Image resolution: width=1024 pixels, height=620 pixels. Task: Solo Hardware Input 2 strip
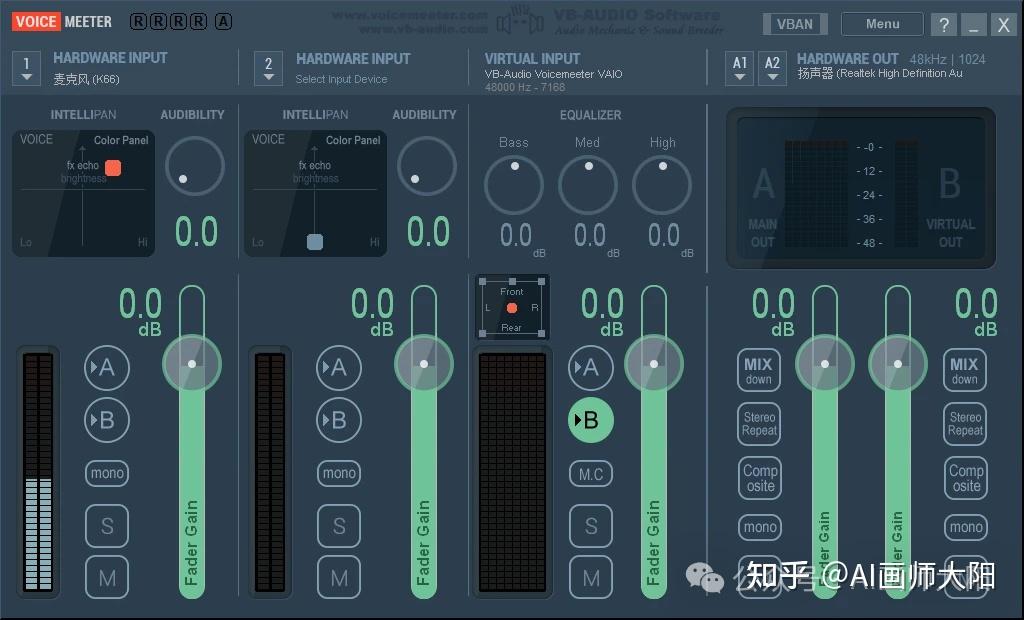(339, 526)
